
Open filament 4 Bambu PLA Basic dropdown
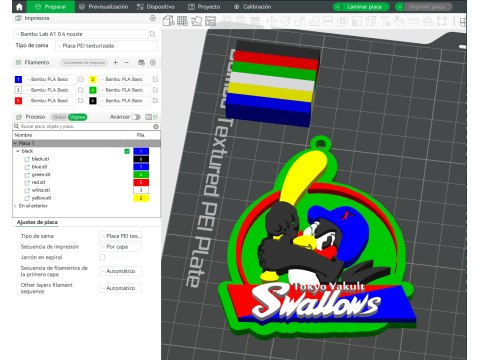(x=125, y=90)
